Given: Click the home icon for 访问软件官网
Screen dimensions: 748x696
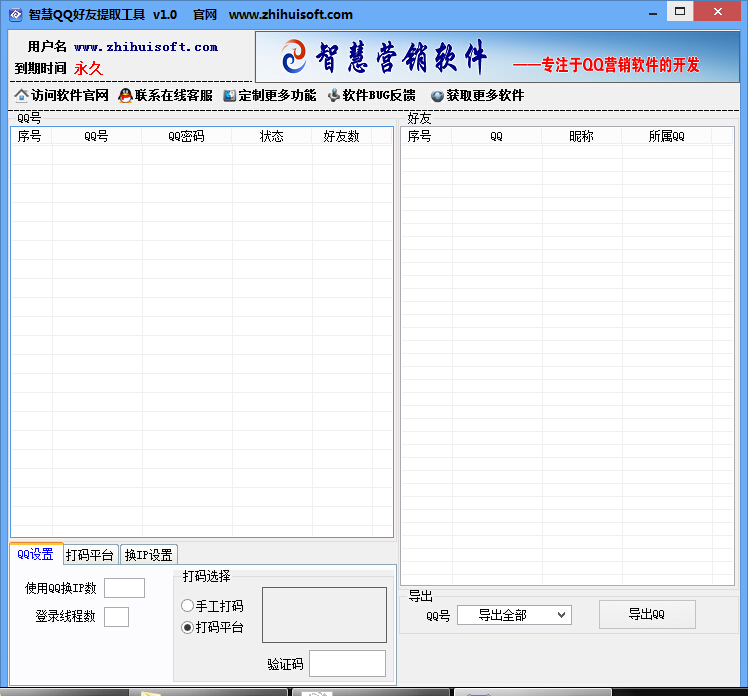Looking at the screenshot, I should (x=21, y=96).
